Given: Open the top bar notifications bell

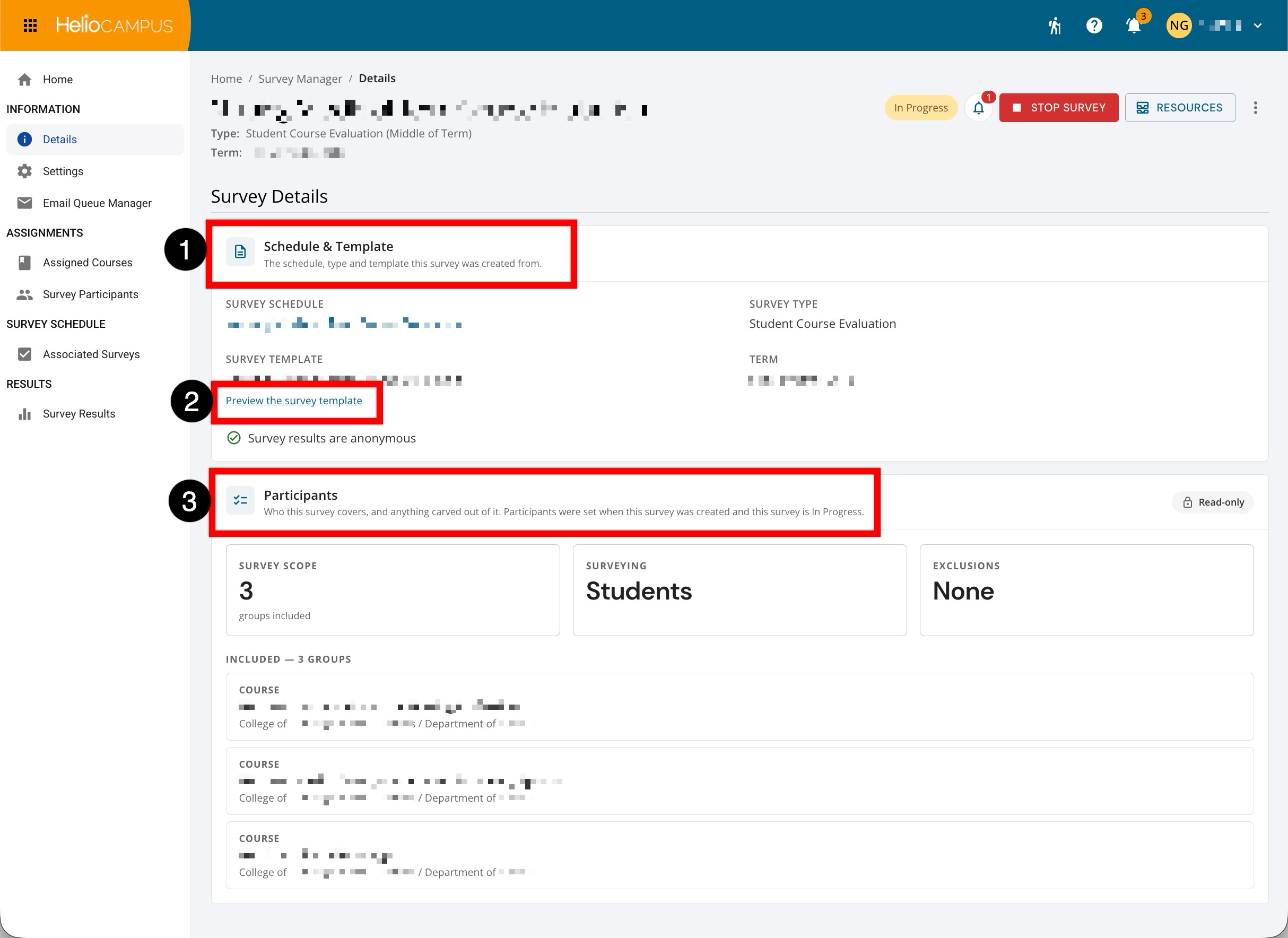Looking at the screenshot, I should (1134, 25).
